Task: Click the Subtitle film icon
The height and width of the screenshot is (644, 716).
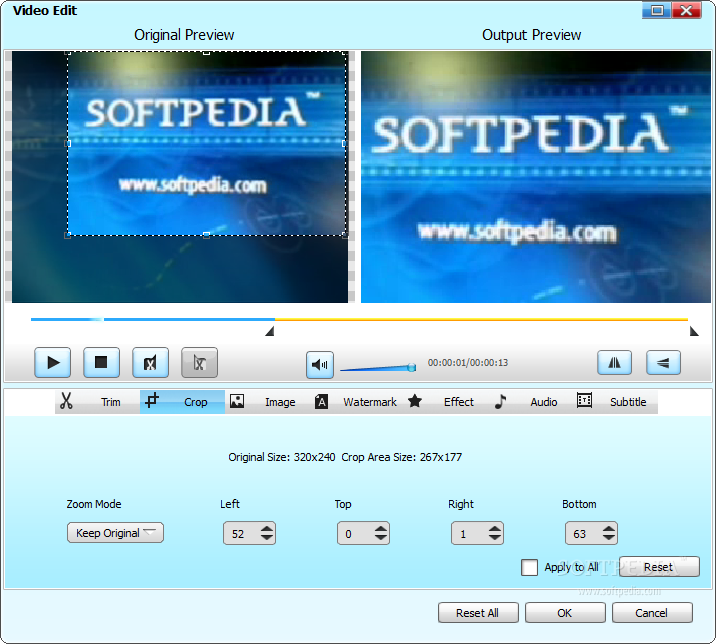Action: click(584, 401)
